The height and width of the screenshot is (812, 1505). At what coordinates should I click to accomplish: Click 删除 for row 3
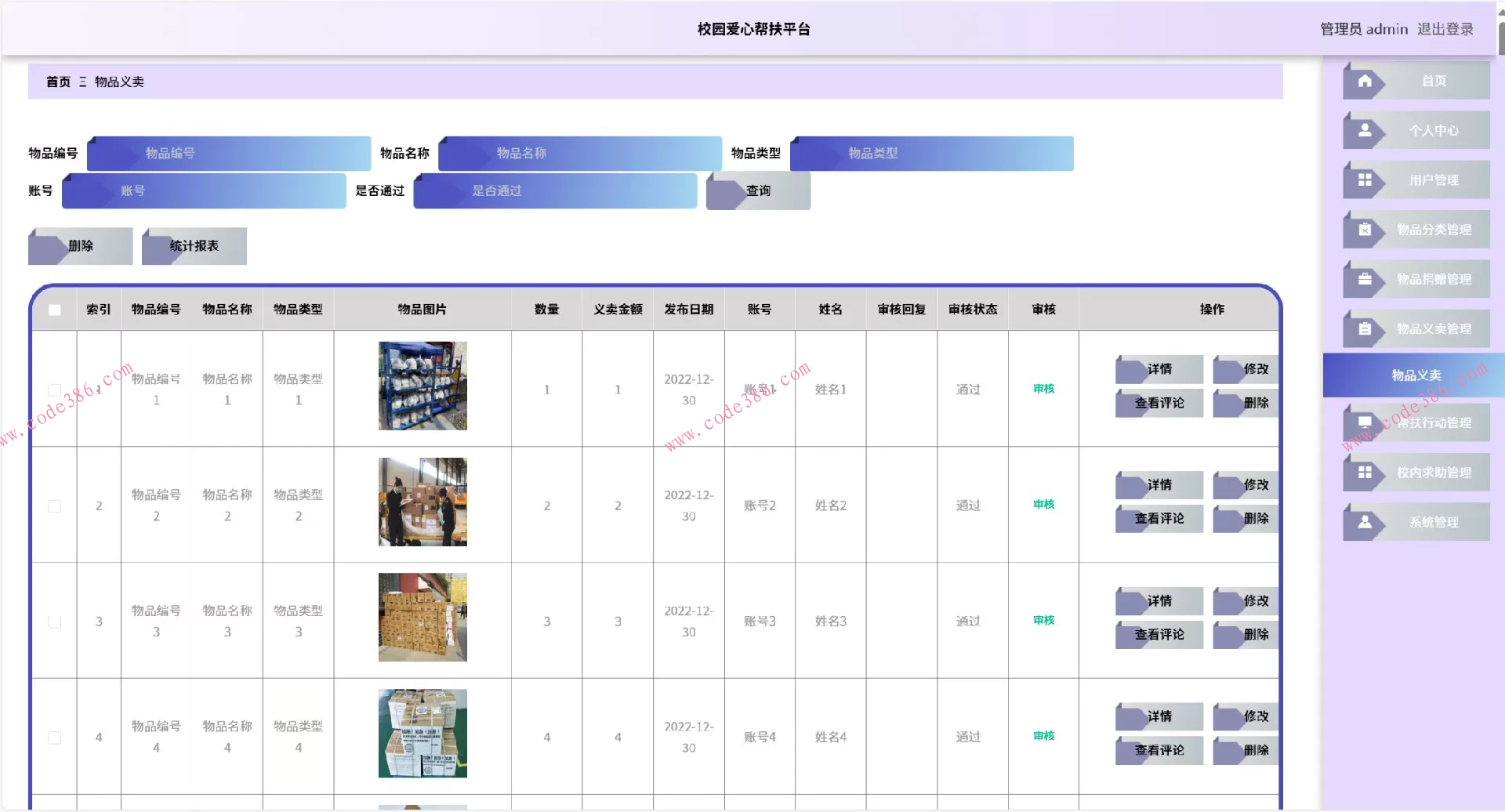tap(1246, 635)
